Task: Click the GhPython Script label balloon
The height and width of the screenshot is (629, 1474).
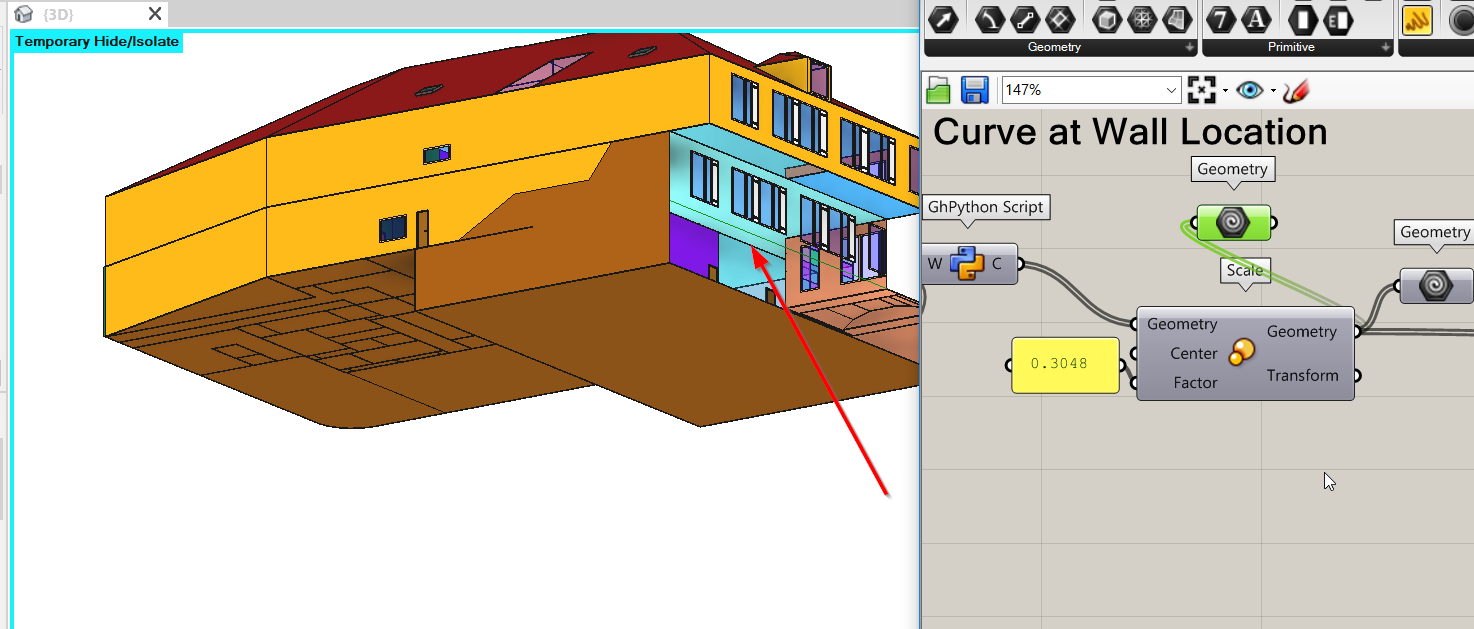Action: (986, 207)
